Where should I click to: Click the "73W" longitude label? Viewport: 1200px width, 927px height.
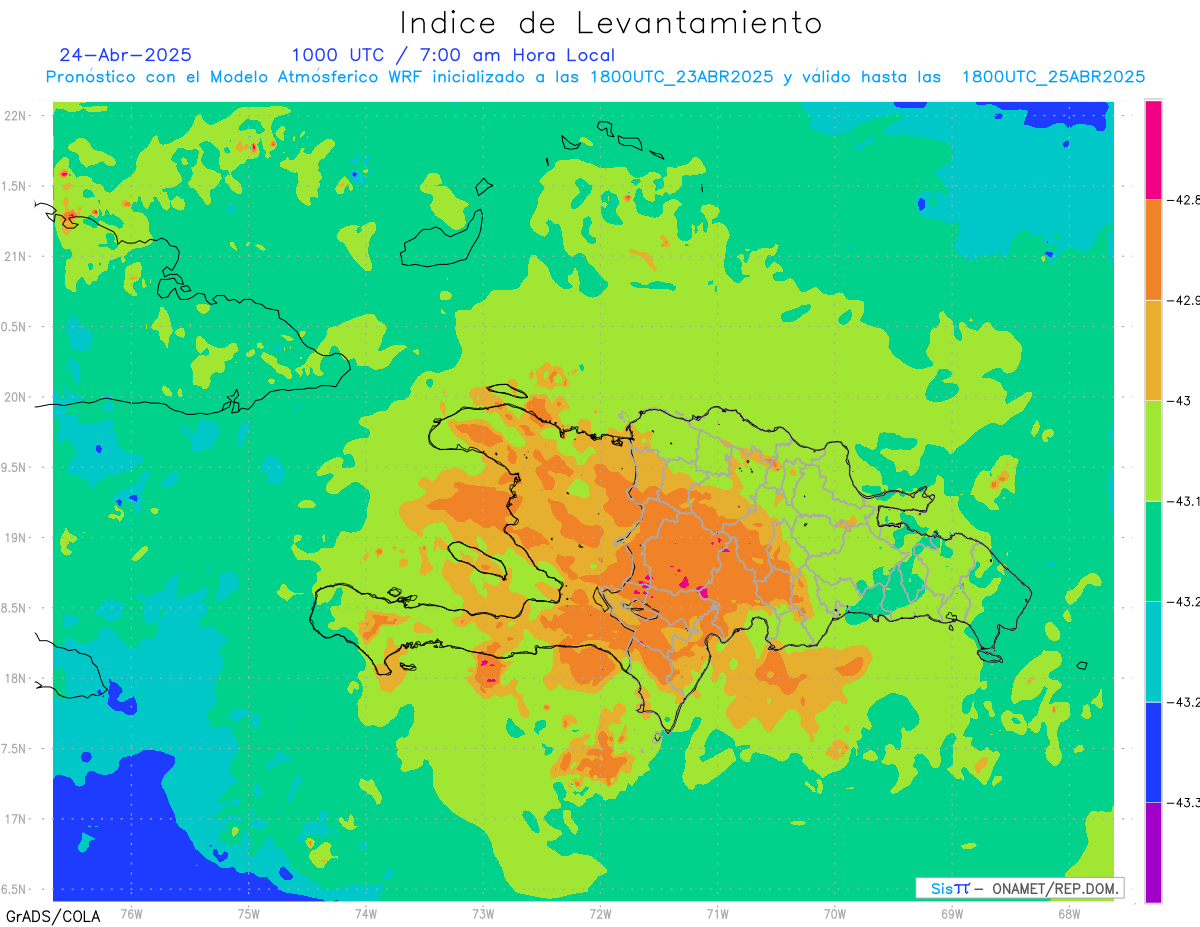[483, 913]
